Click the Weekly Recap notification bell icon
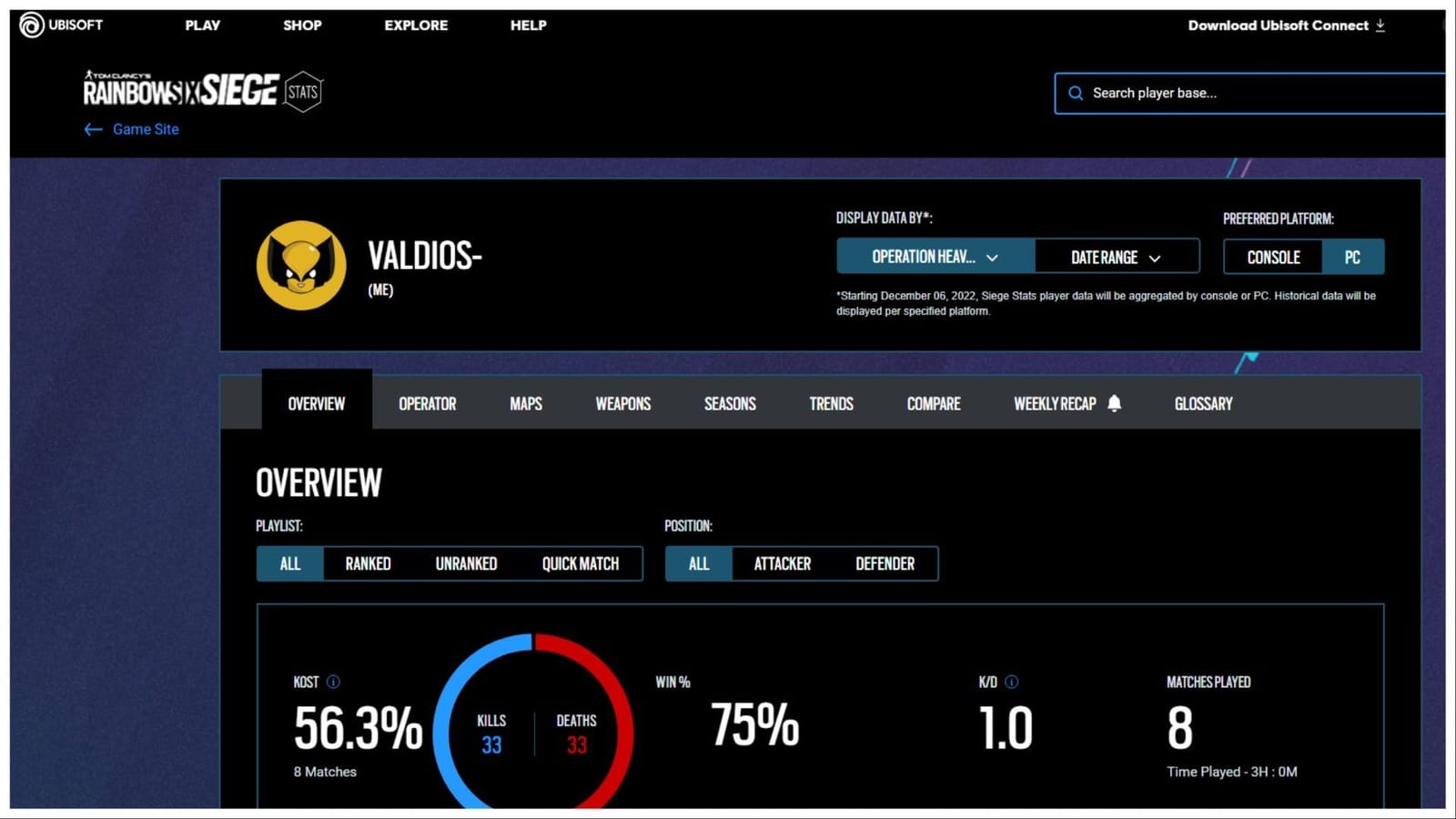 click(1114, 403)
